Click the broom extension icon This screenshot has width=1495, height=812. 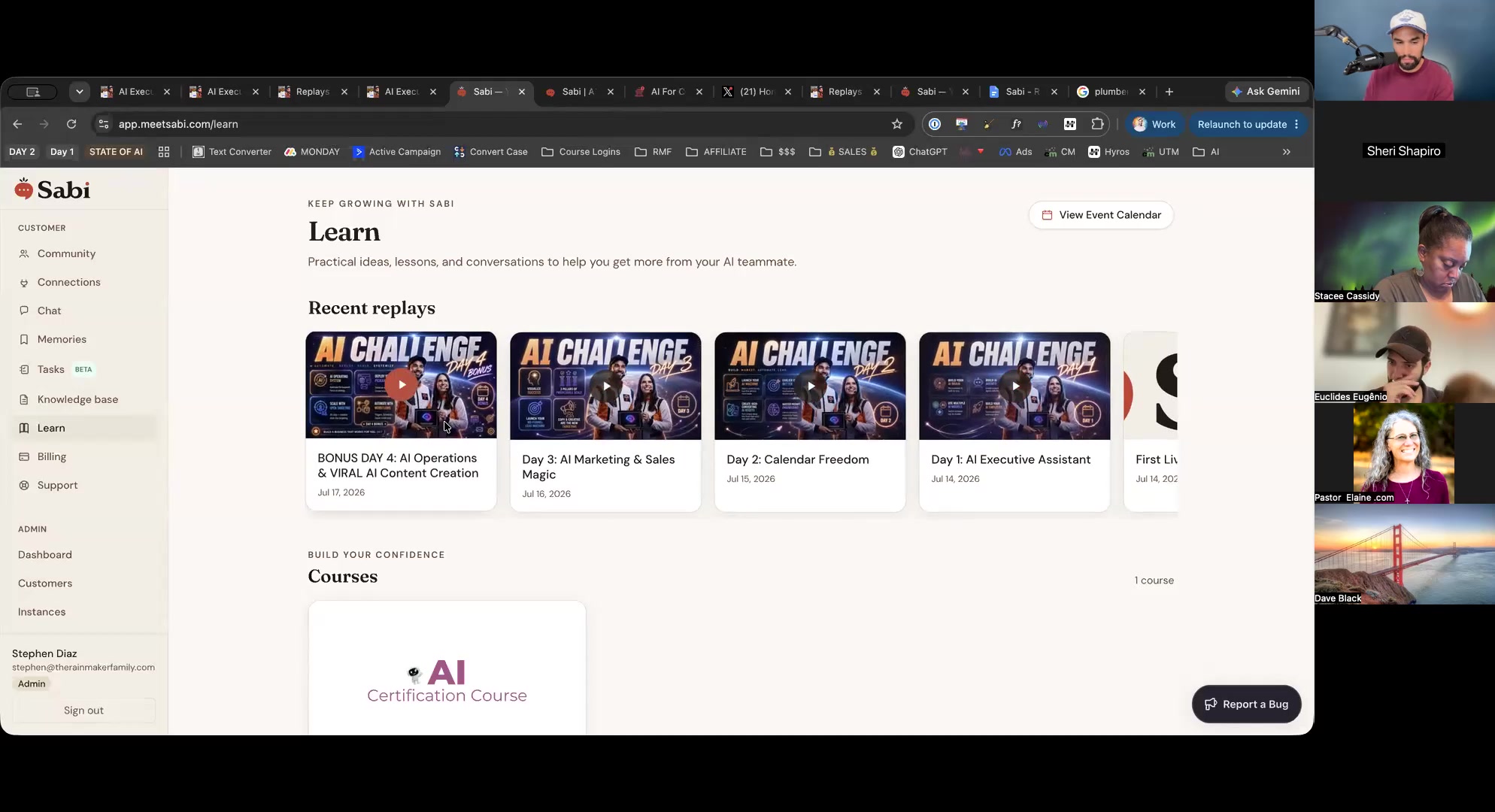click(989, 124)
